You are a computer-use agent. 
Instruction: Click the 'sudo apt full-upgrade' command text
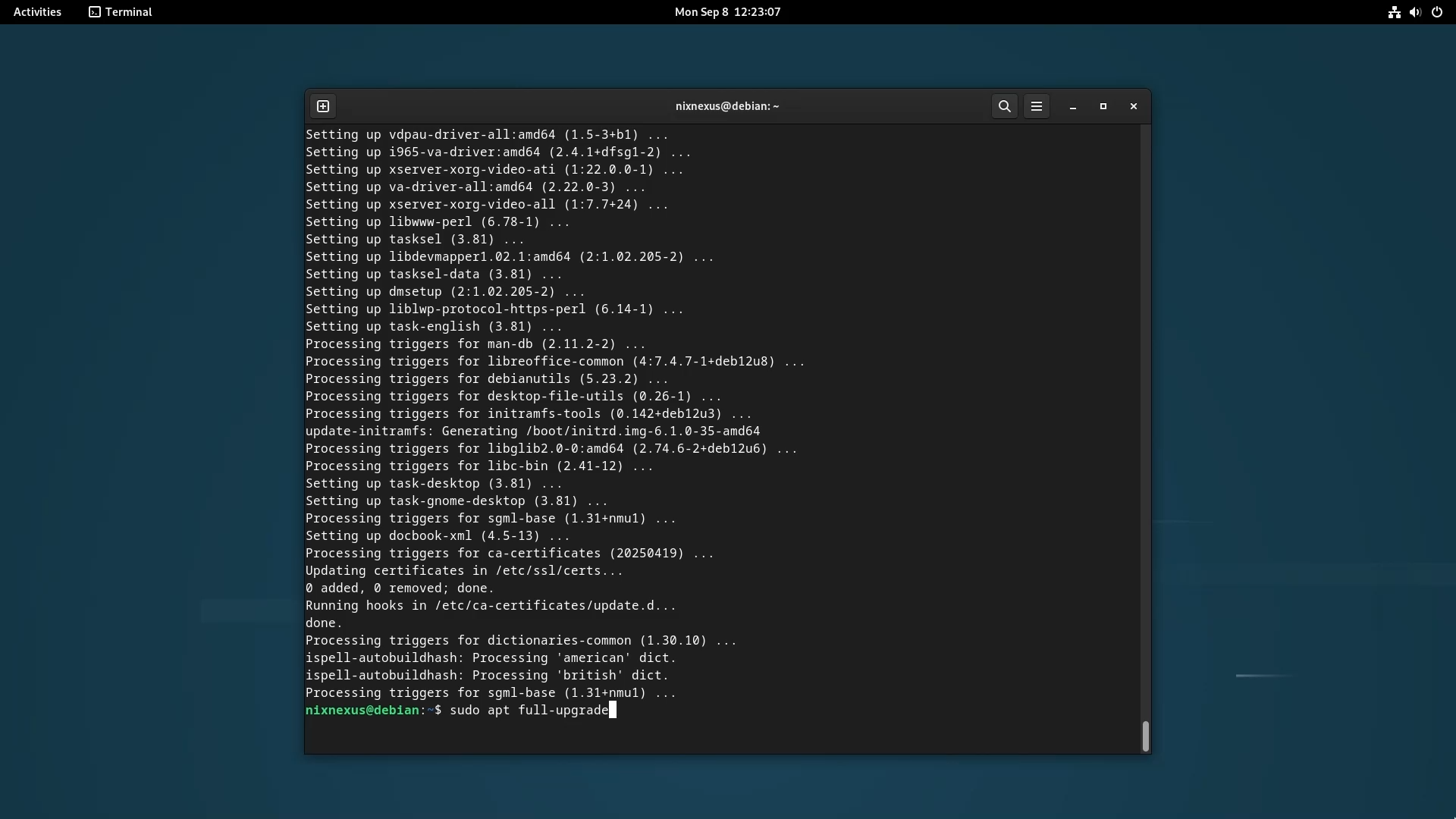coord(529,711)
